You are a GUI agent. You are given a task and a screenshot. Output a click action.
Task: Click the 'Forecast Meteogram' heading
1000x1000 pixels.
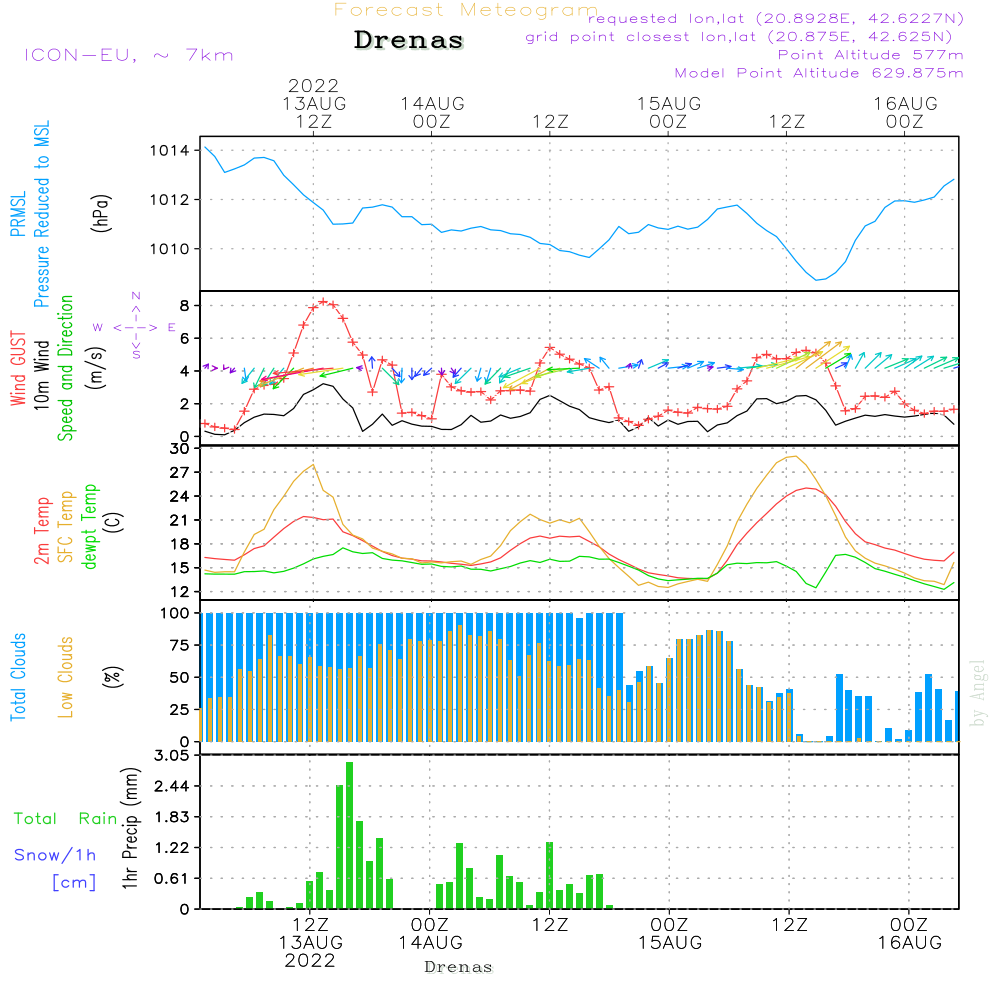(466, 10)
